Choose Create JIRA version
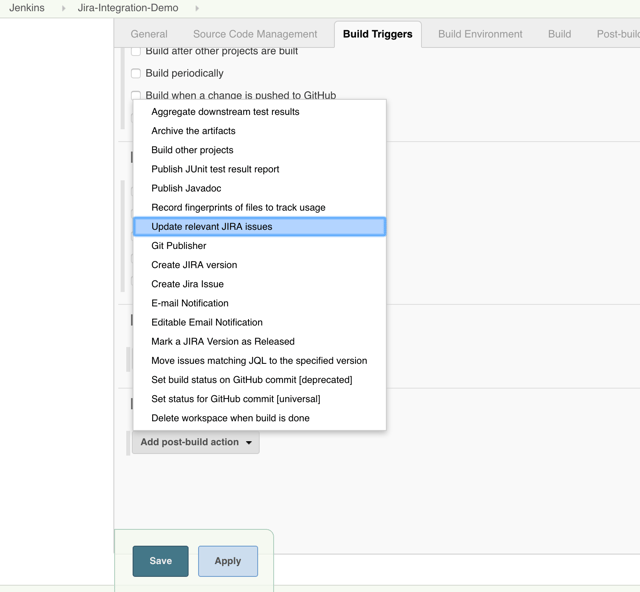The image size is (640, 592). (x=260, y=265)
